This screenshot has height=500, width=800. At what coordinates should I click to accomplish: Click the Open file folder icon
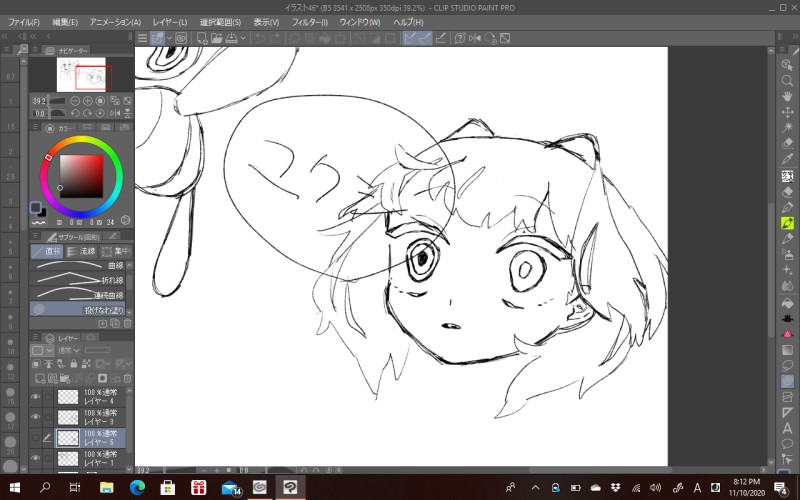[216, 38]
